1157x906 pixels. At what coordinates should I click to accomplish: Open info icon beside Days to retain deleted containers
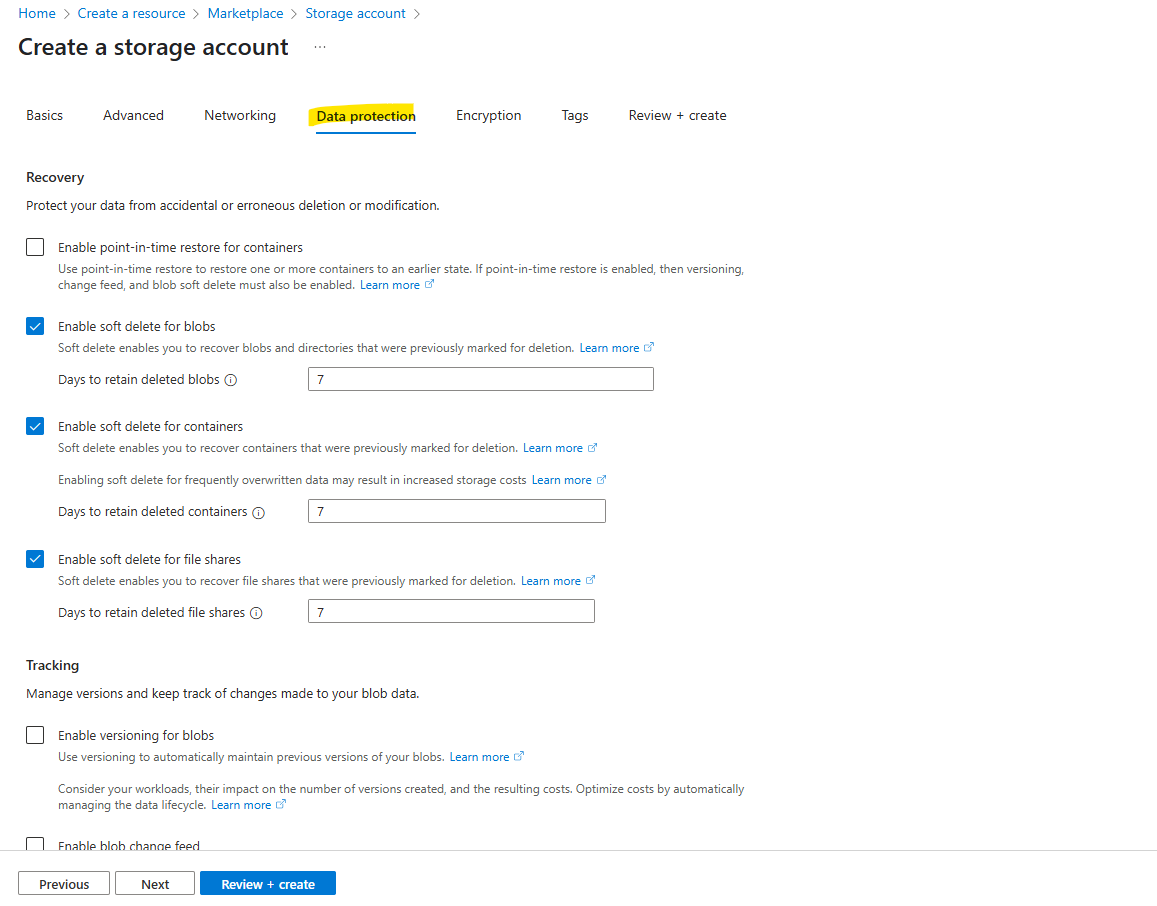coord(258,513)
